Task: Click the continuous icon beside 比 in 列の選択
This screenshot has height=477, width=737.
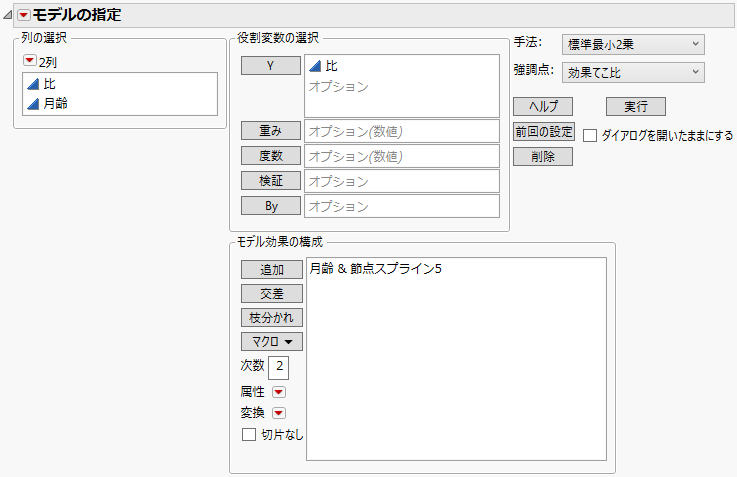Action: point(33,85)
